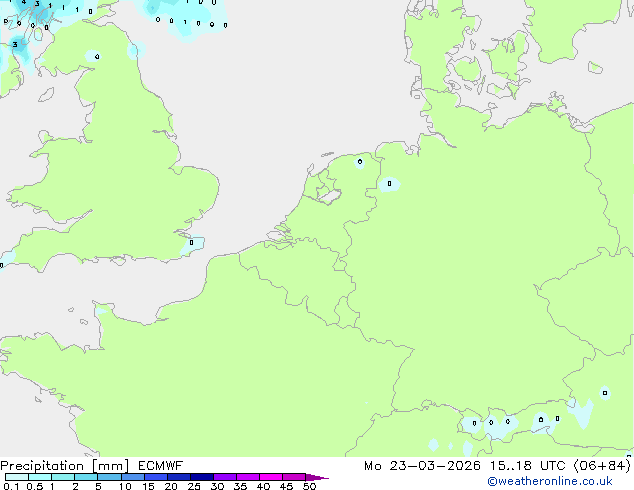Click the '0' value on the Dutch-German border
Viewport: 634px width, 490px height.
tap(389, 184)
